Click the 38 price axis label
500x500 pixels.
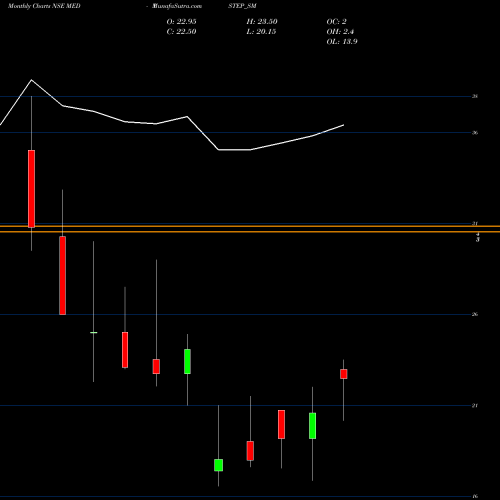[x=475, y=96]
